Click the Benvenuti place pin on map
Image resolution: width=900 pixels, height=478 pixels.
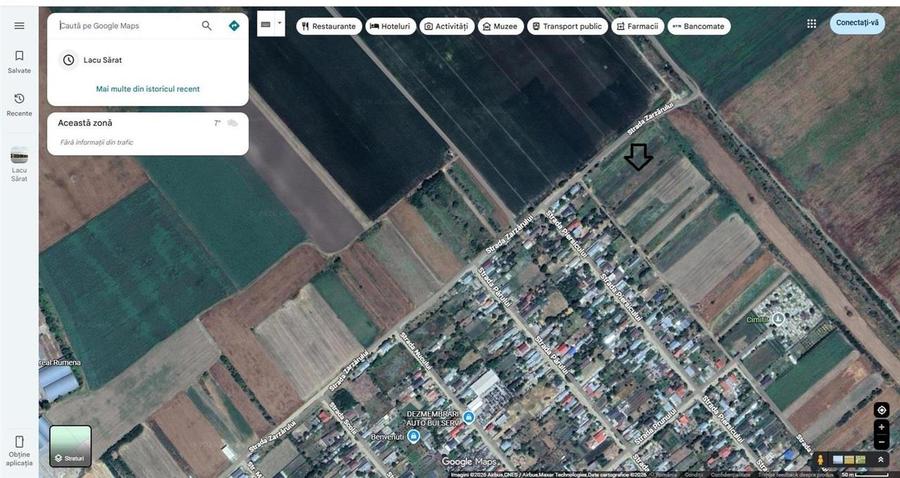(413, 436)
